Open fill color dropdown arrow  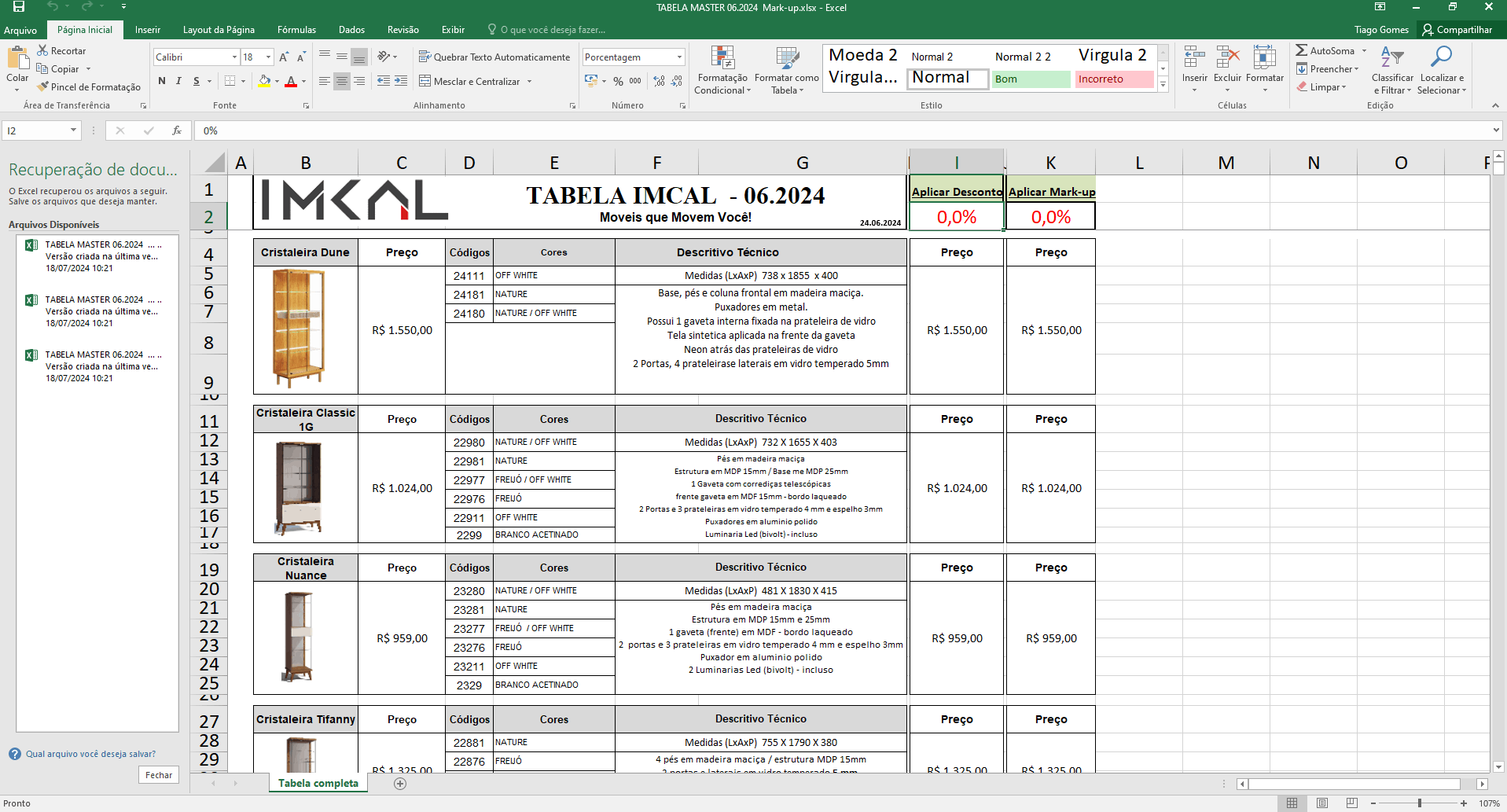point(278,81)
